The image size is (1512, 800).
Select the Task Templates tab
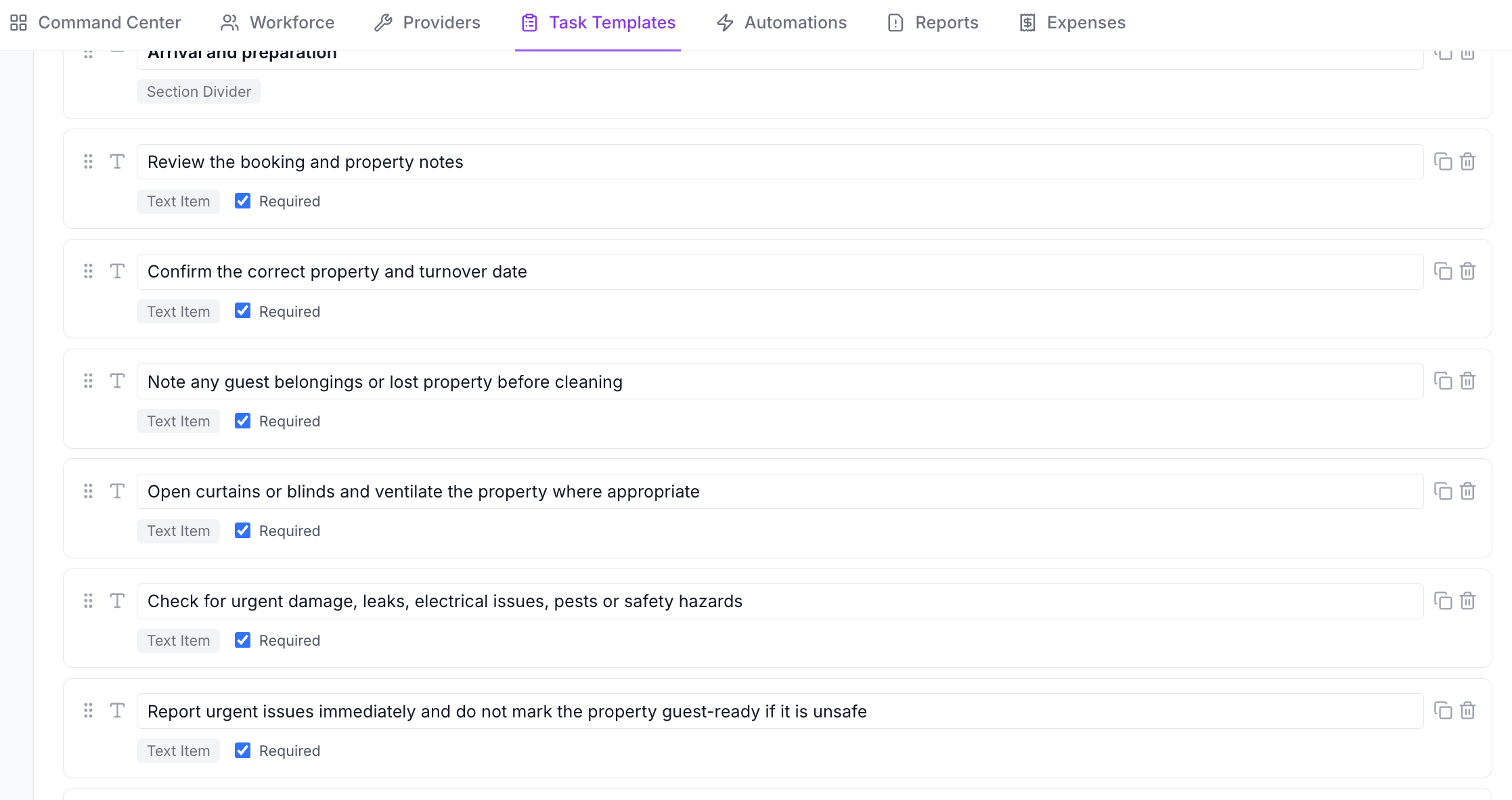598,23
